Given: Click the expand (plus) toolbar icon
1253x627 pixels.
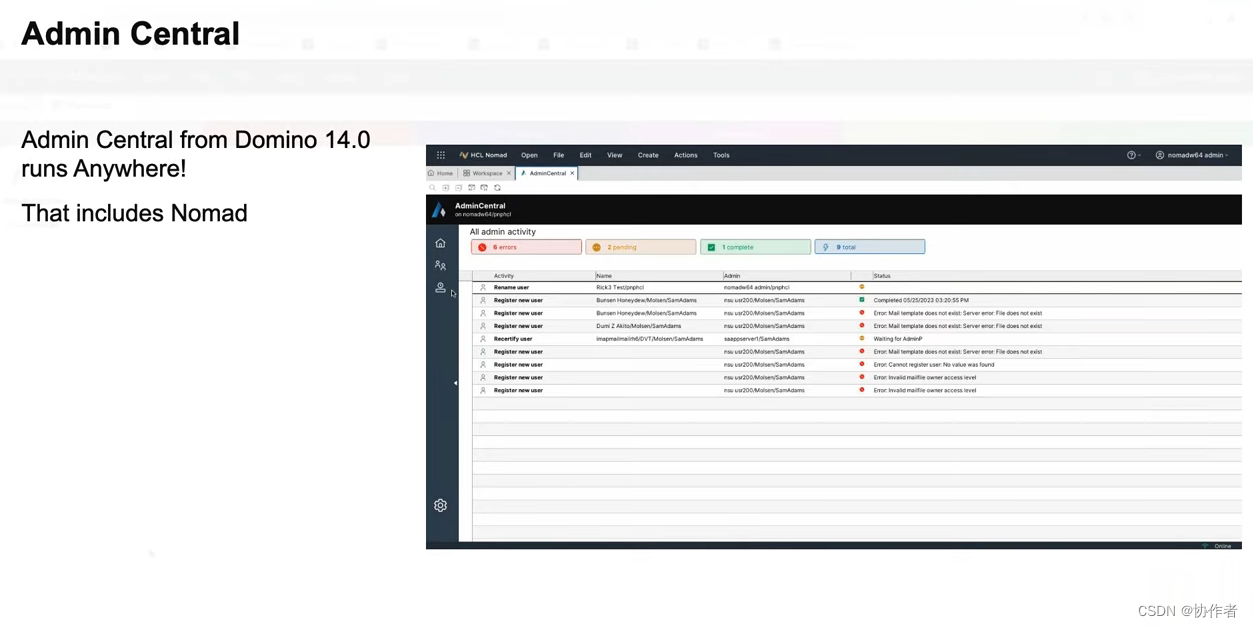Looking at the screenshot, I should coord(446,188).
